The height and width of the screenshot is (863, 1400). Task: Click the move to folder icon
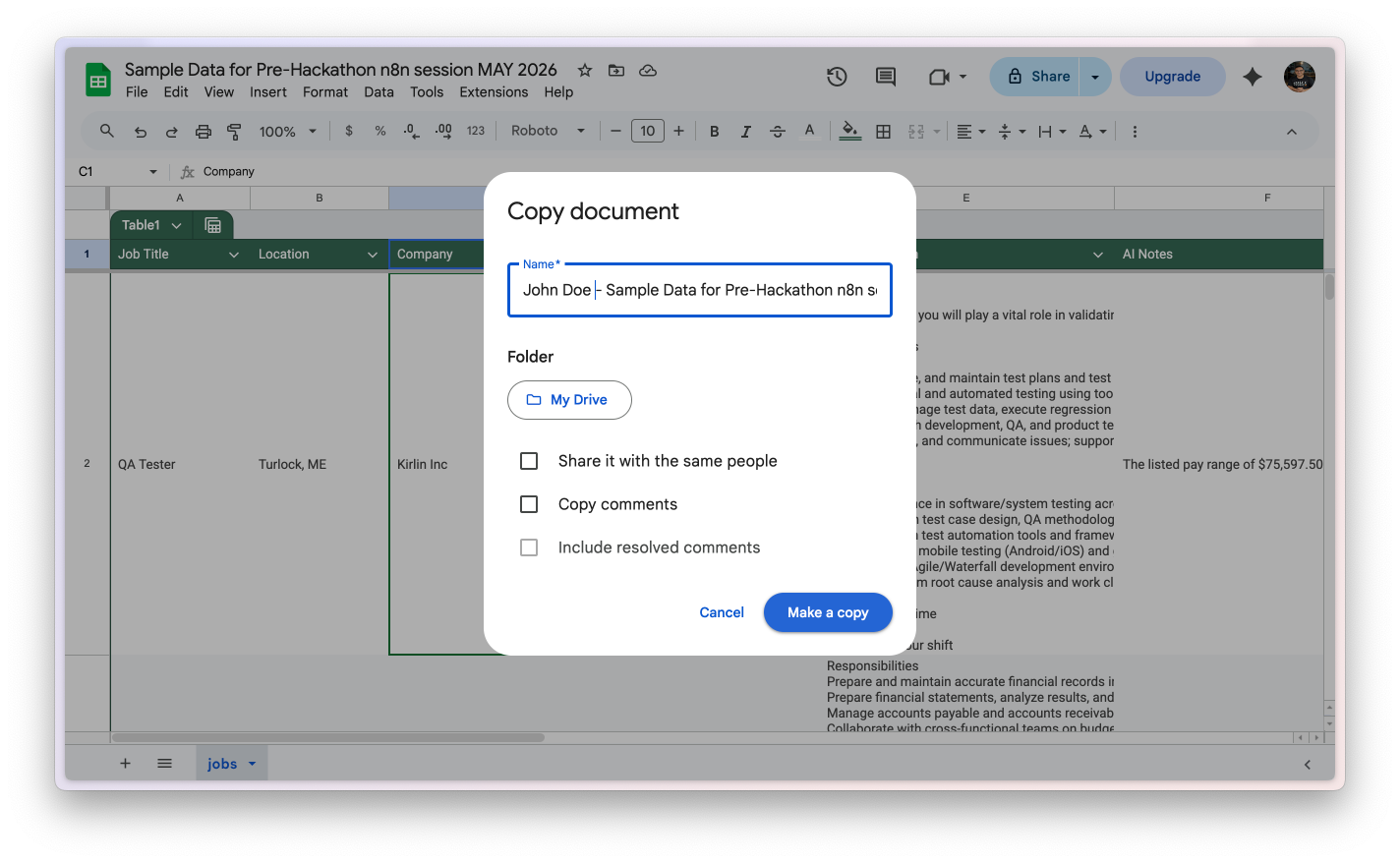coord(616,70)
